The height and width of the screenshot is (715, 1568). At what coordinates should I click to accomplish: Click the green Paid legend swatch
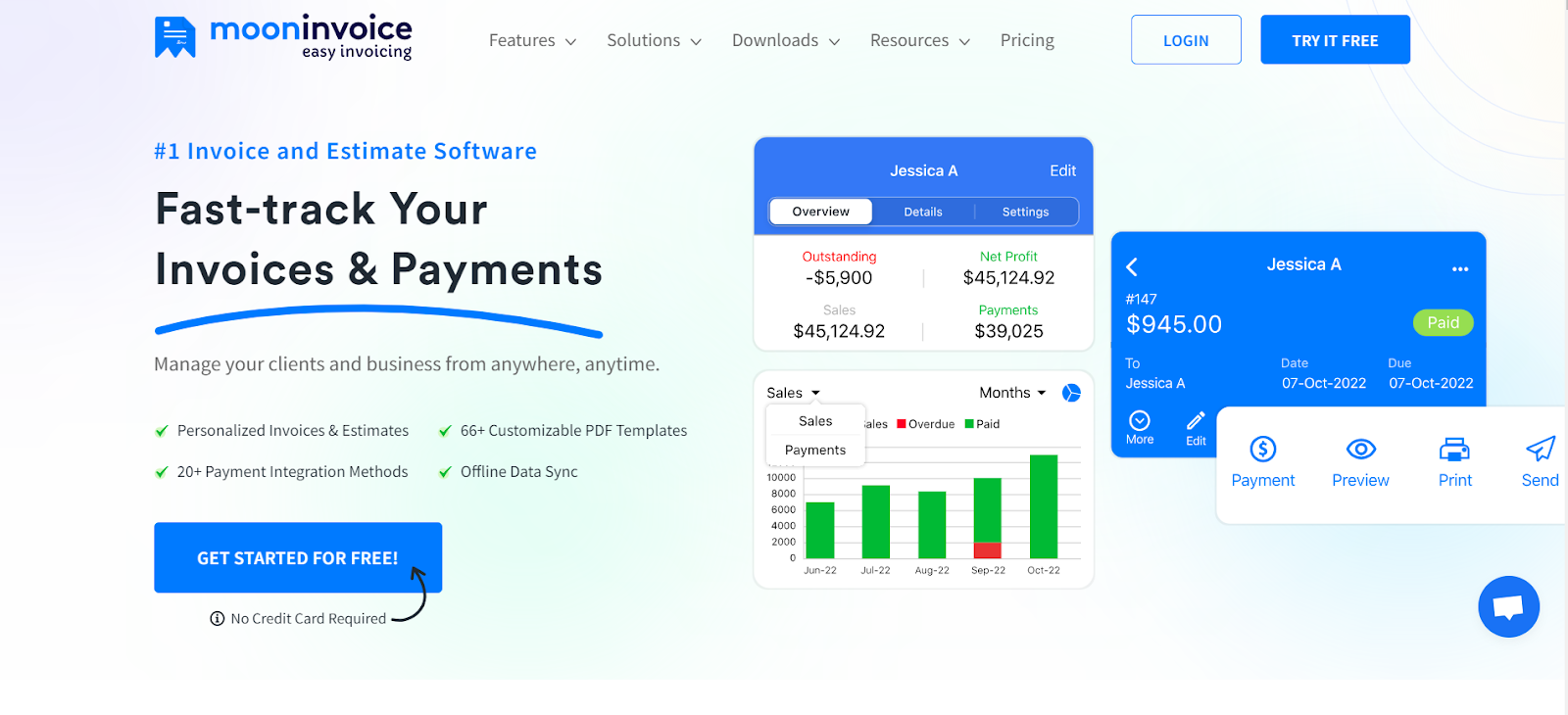pyautogui.click(x=969, y=424)
